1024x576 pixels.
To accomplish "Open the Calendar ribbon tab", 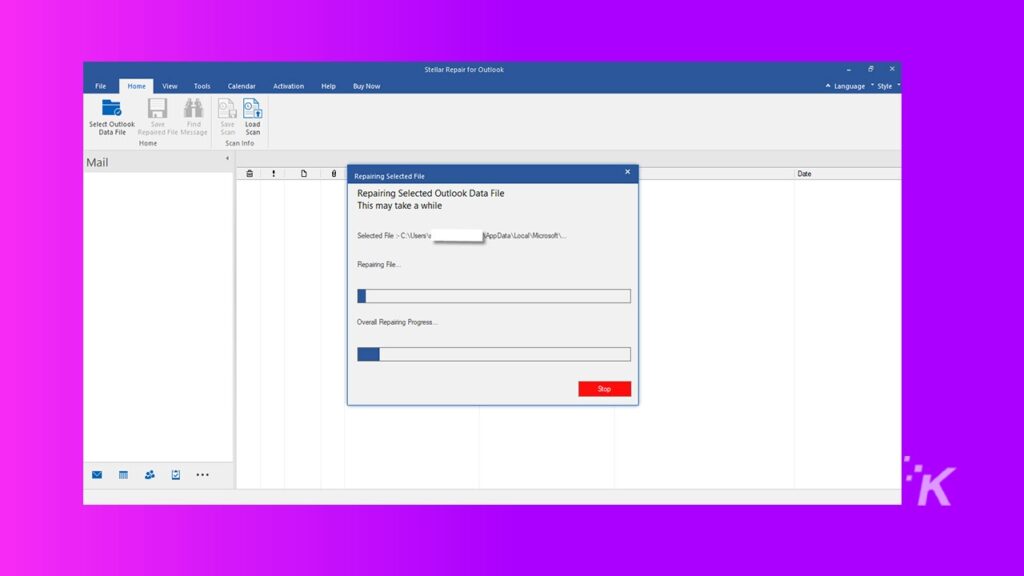I will click(242, 86).
